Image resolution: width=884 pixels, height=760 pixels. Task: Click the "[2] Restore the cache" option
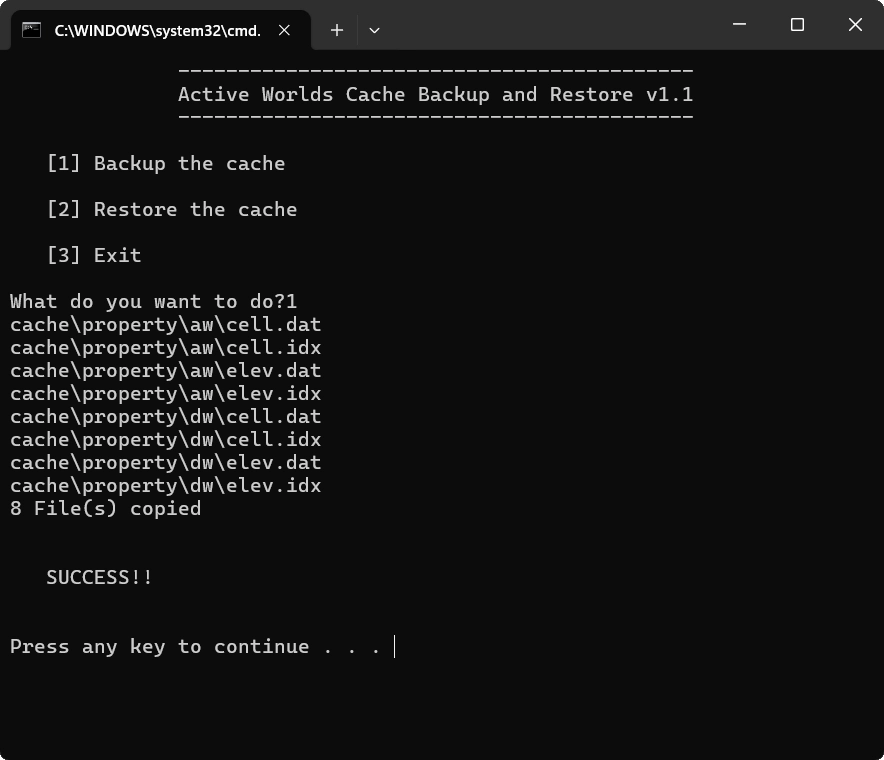(171, 209)
